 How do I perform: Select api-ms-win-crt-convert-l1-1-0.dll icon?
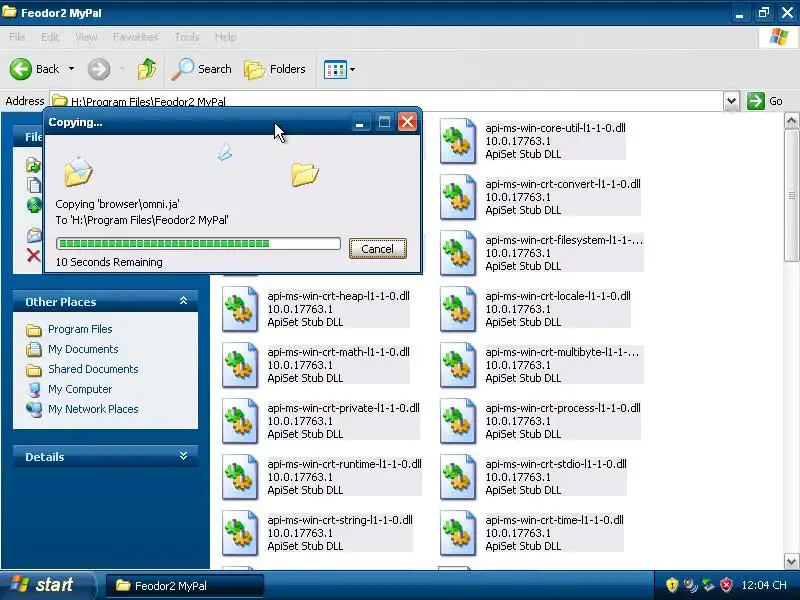click(x=458, y=197)
